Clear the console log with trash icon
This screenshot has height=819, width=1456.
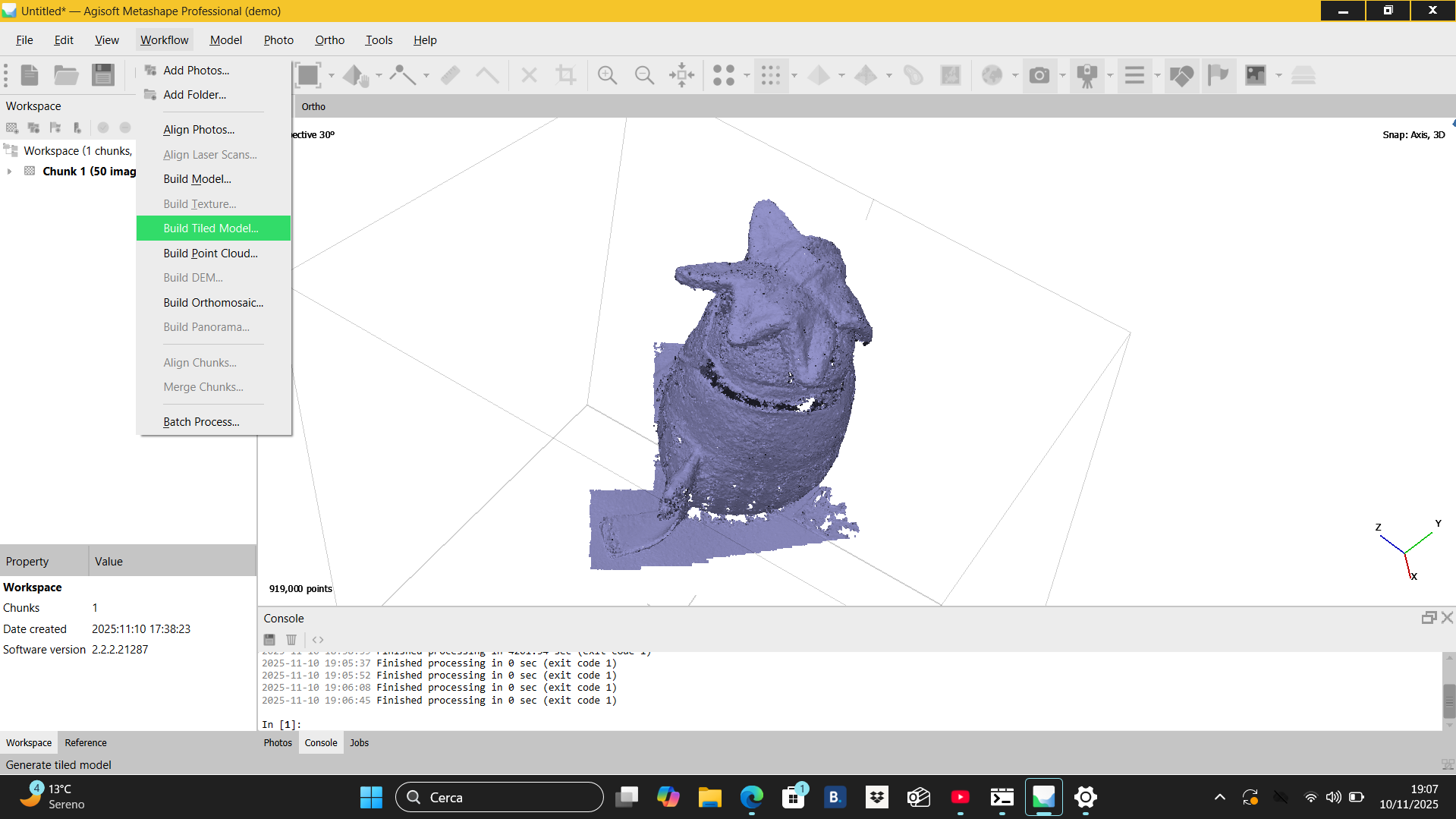pyautogui.click(x=291, y=640)
